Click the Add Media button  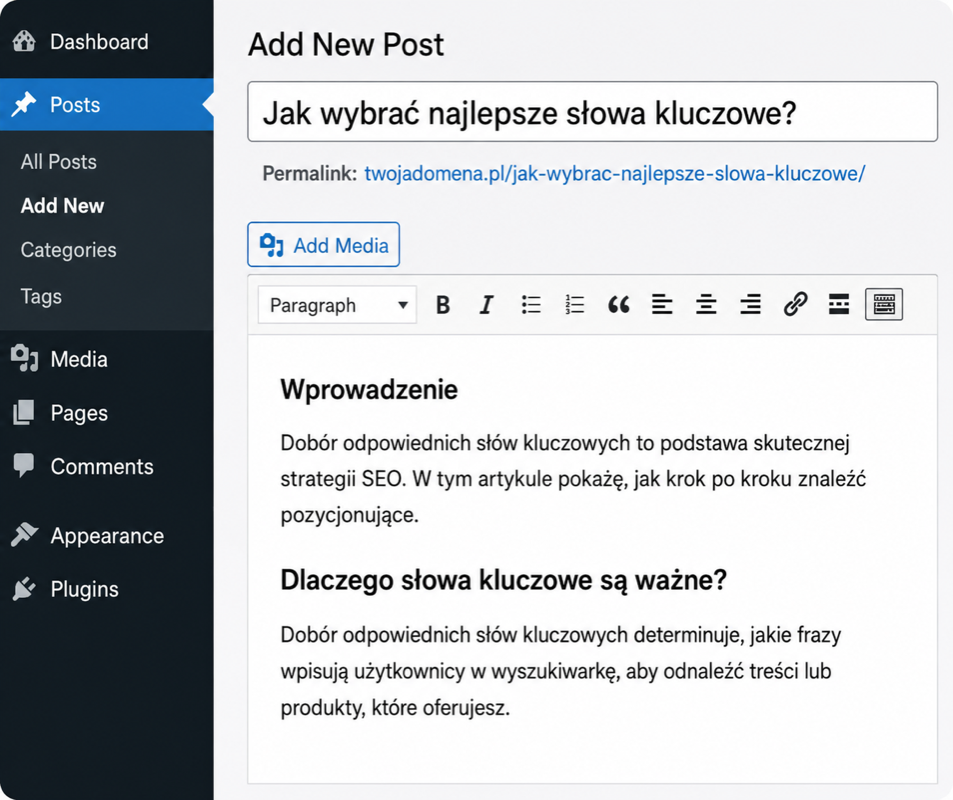click(323, 244)
